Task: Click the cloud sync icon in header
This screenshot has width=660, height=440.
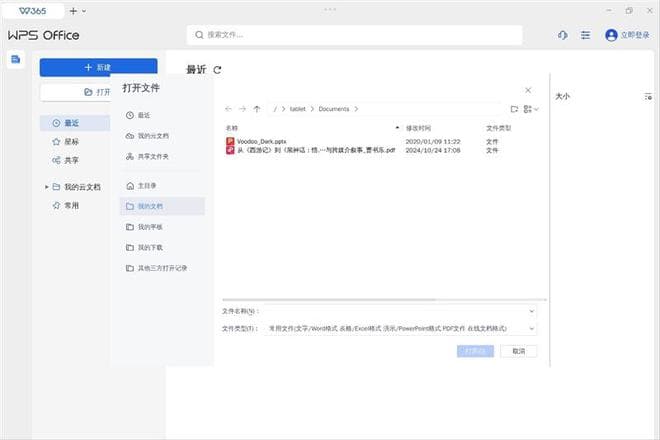Action: click(x=563, y=35)
